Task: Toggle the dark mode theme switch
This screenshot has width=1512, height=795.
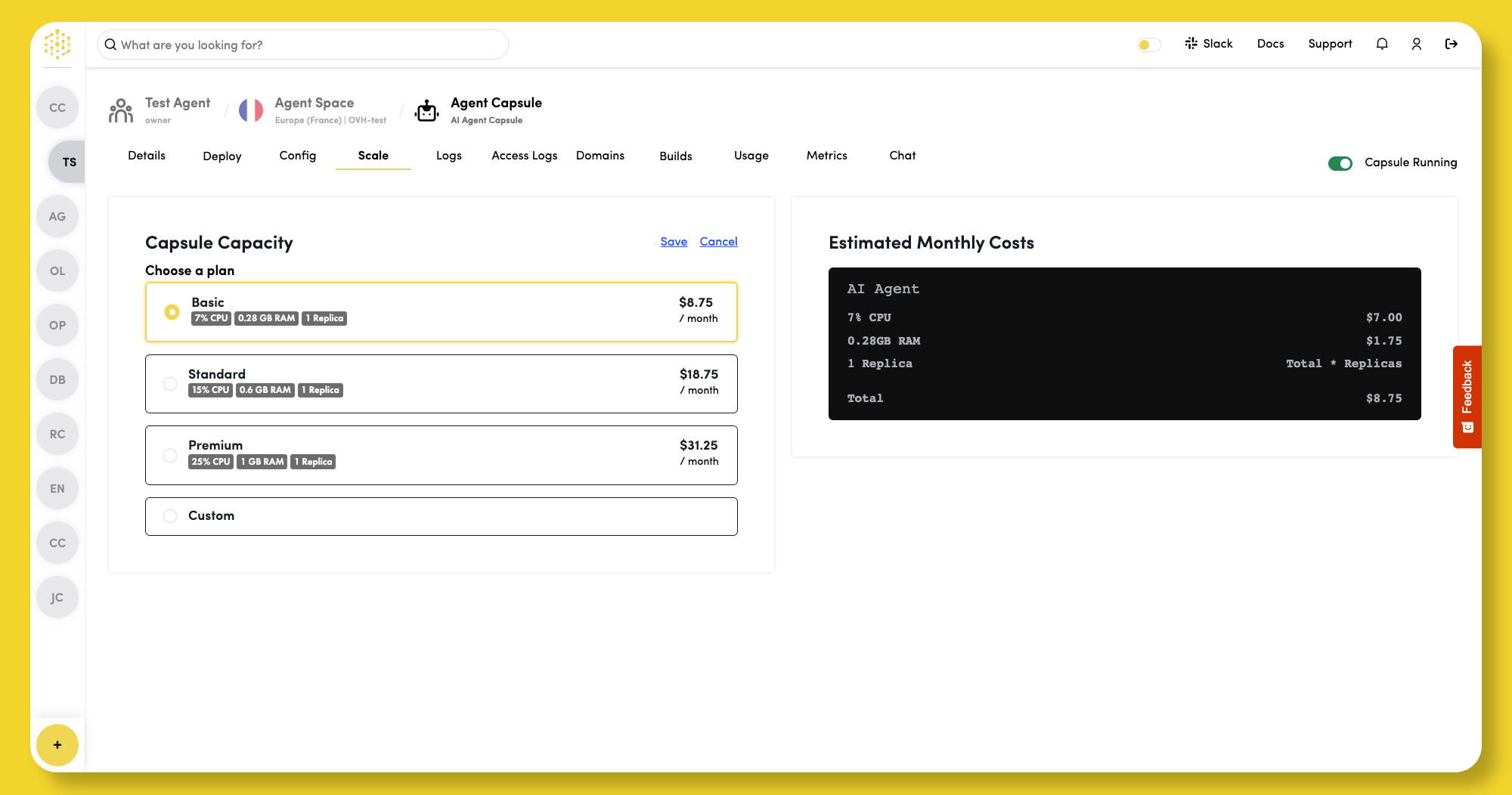Action: [1148, 45]
